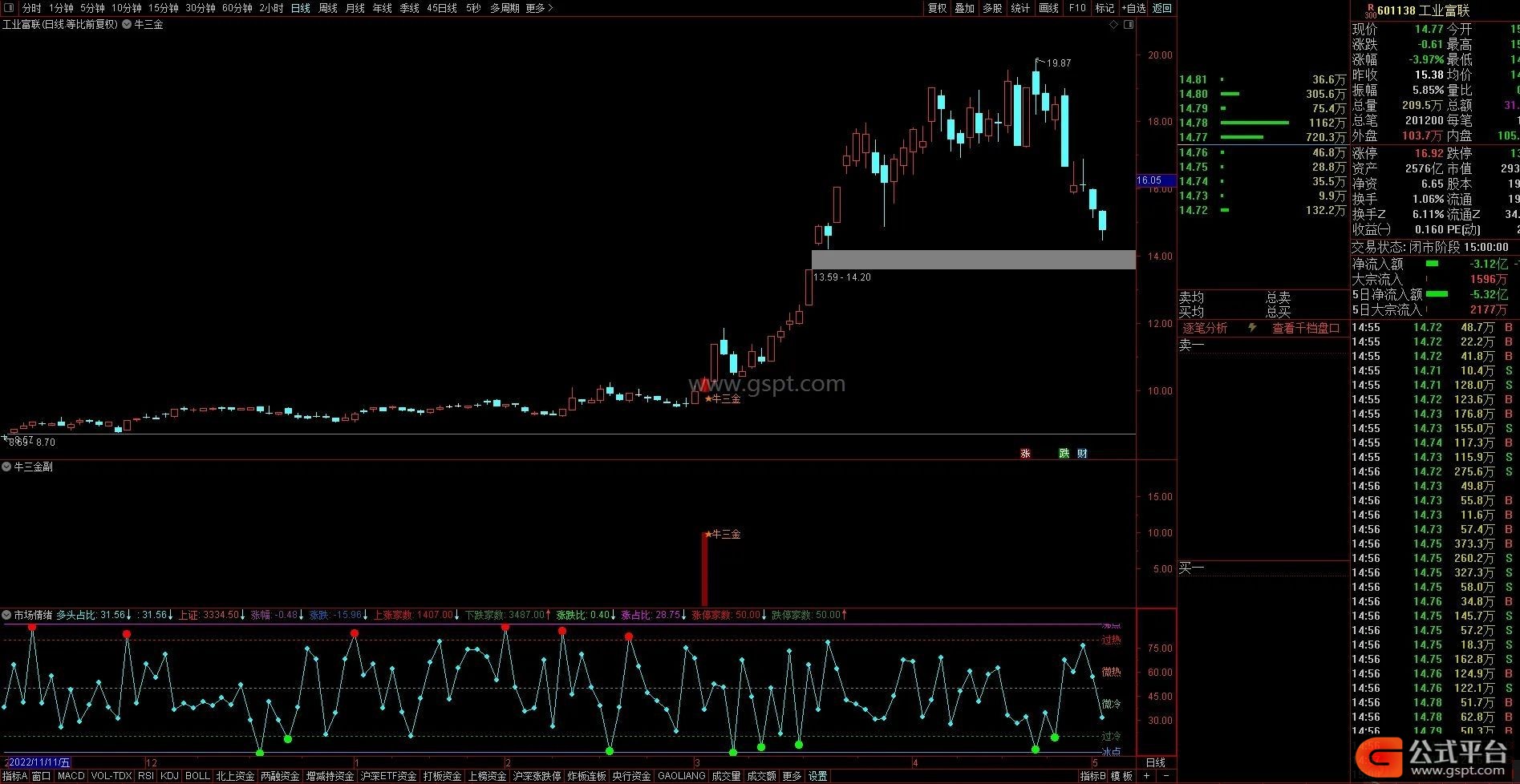Switch to the KDJ indicator
The height and width of the screenshot is (784, 1520).
169,776
